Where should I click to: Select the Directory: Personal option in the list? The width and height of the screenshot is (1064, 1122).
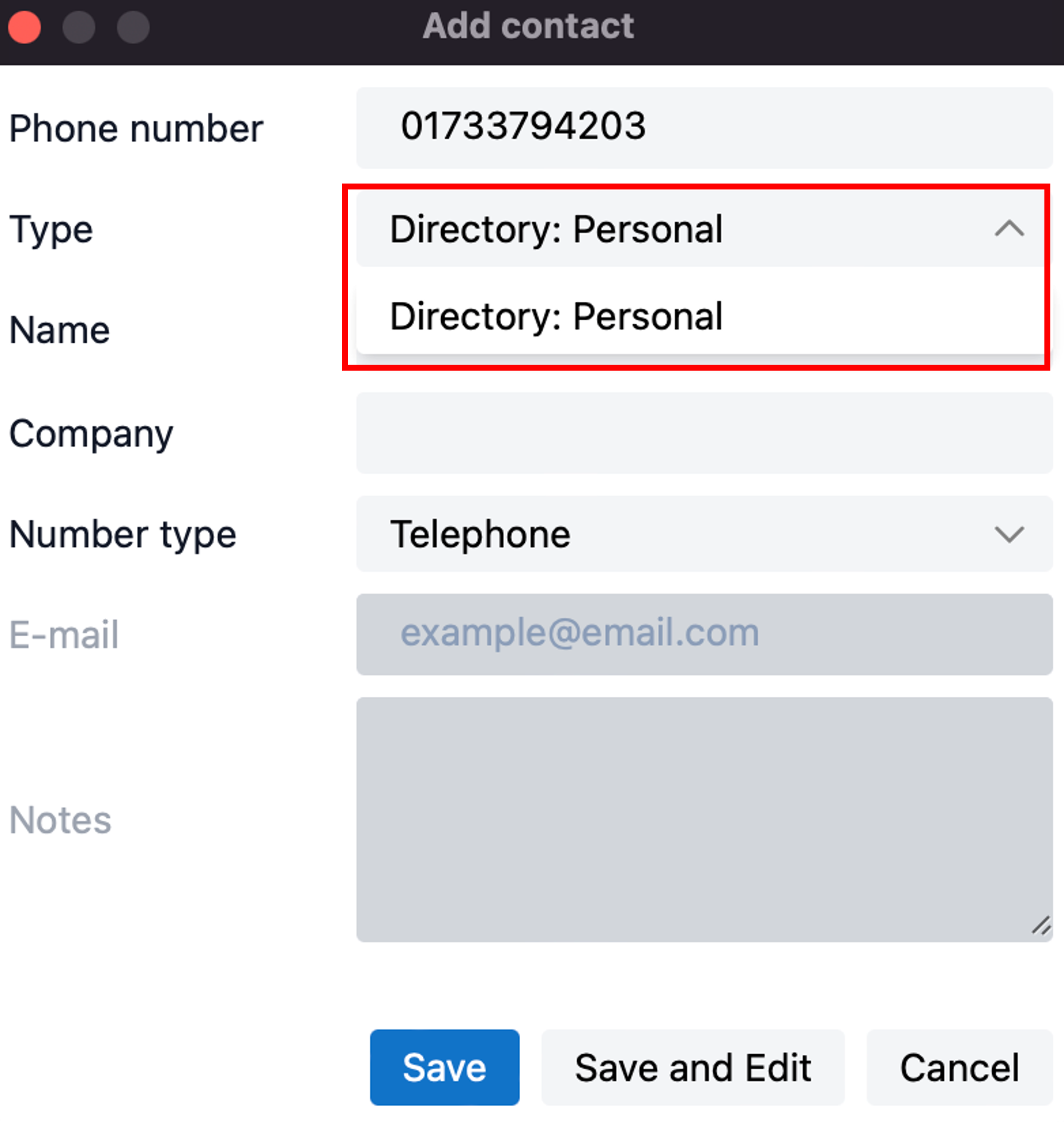[x=700, y=315]
